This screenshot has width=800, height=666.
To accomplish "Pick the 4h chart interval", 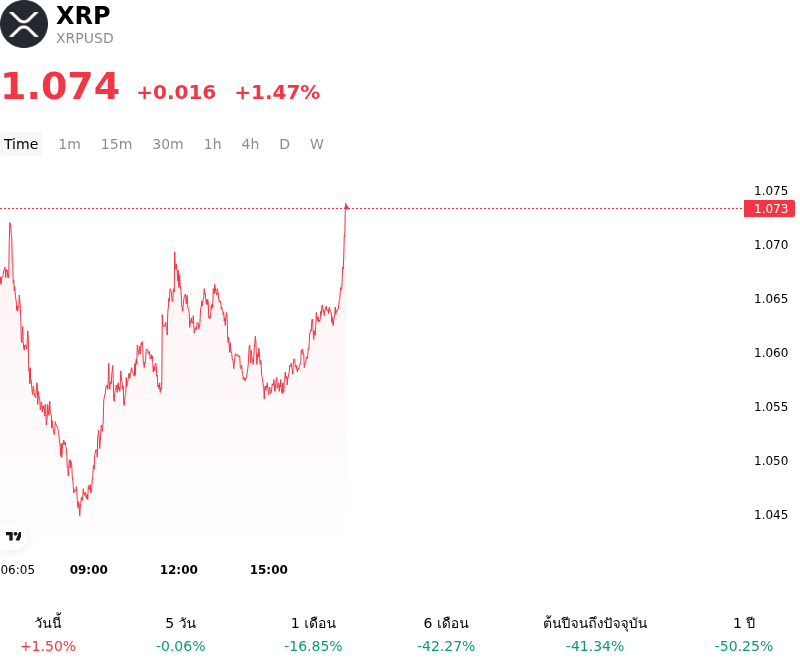I will [250, 144].
